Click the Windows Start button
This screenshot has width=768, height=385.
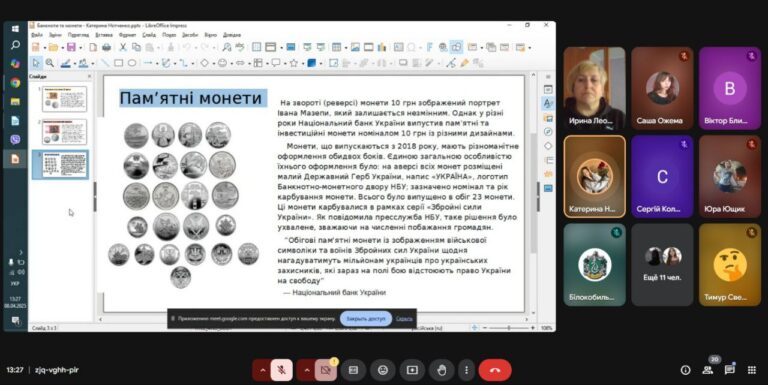[x=15, y=29]
